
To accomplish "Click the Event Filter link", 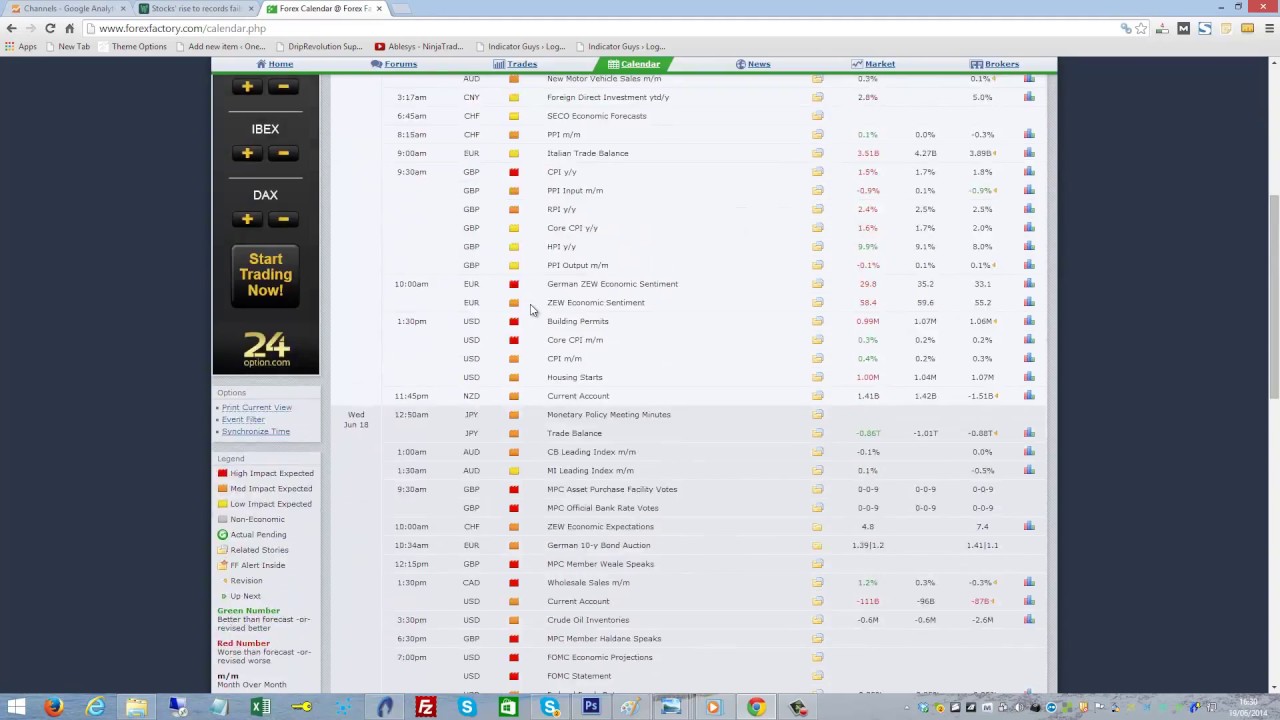I will coord(243,419).
